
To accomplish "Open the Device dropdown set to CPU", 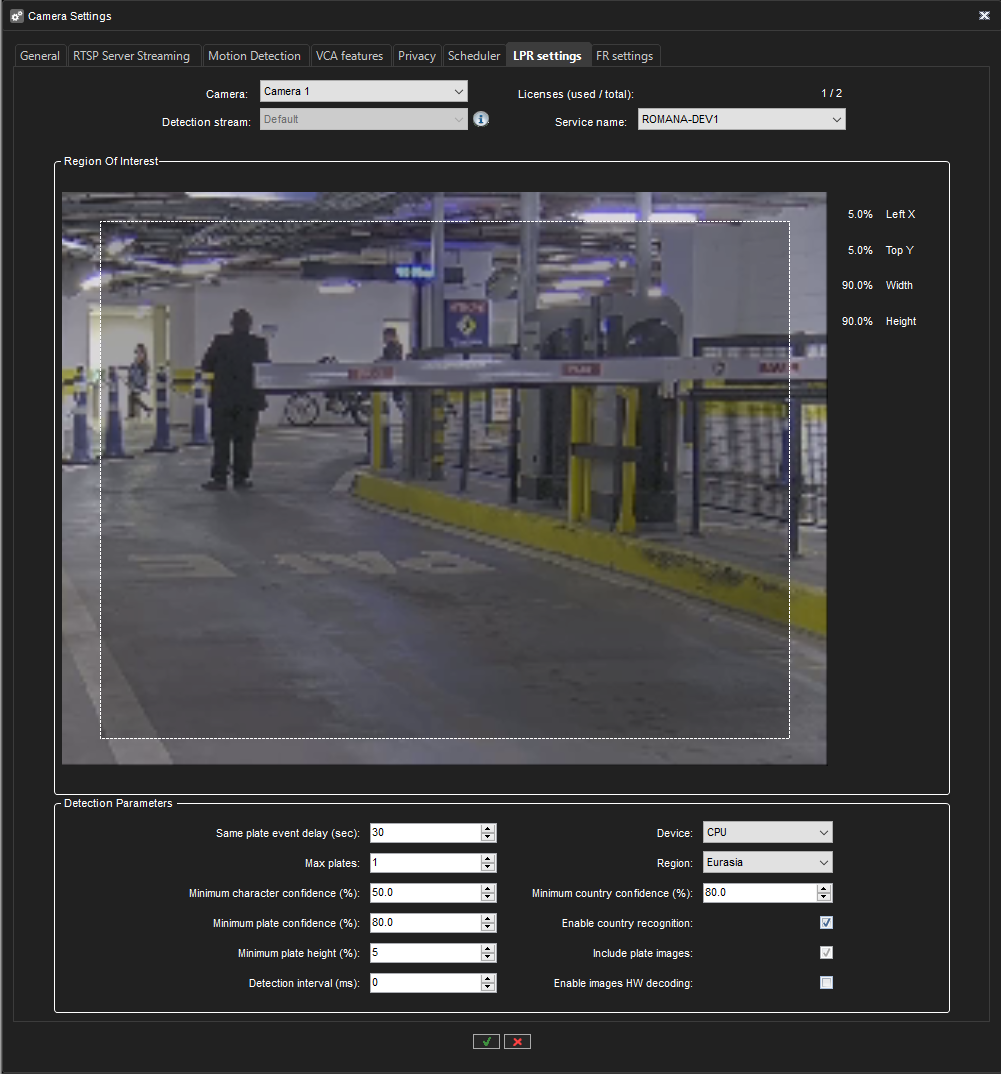I will point(767,832).
